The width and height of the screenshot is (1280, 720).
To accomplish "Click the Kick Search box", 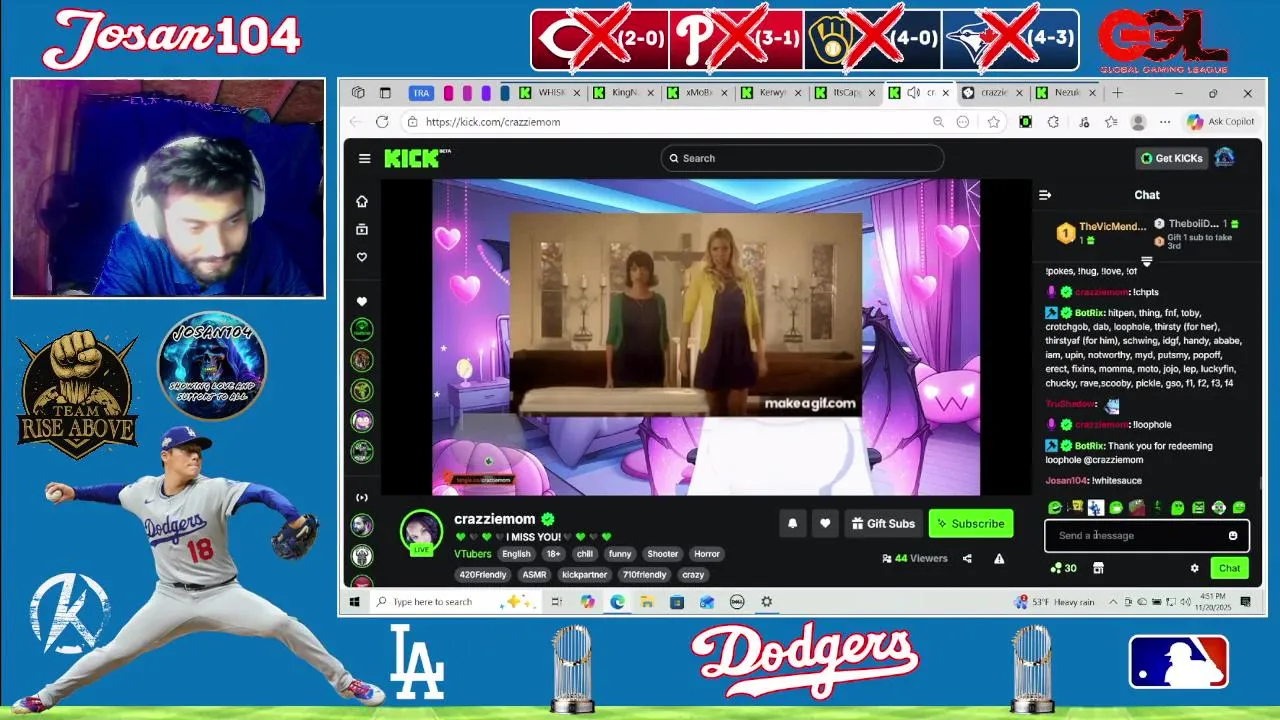I will [x=802, y=158].
